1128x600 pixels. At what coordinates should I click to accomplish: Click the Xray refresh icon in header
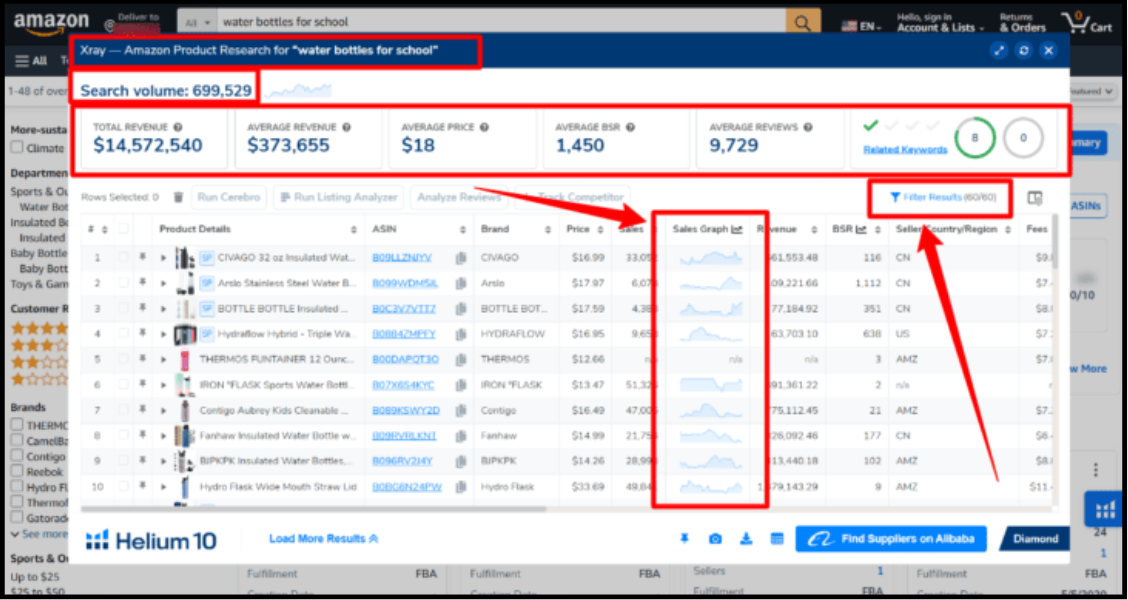click(1023, 51)
